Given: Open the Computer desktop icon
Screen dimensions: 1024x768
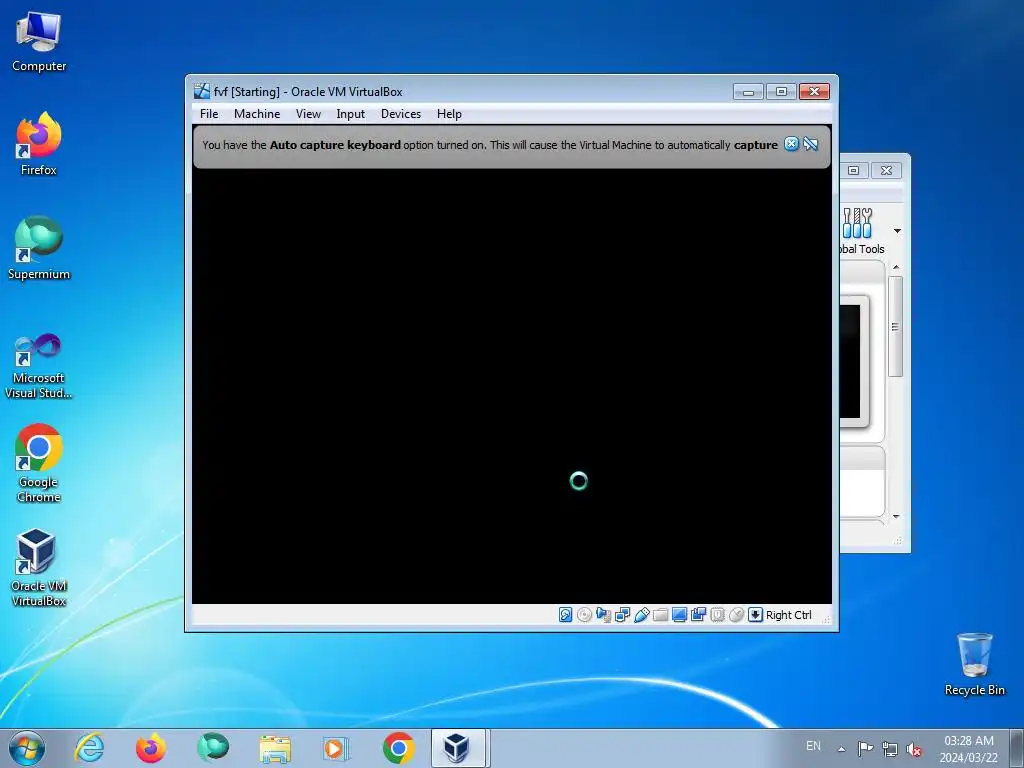Looking at the screenshot, I should click(x=39, y=42).
